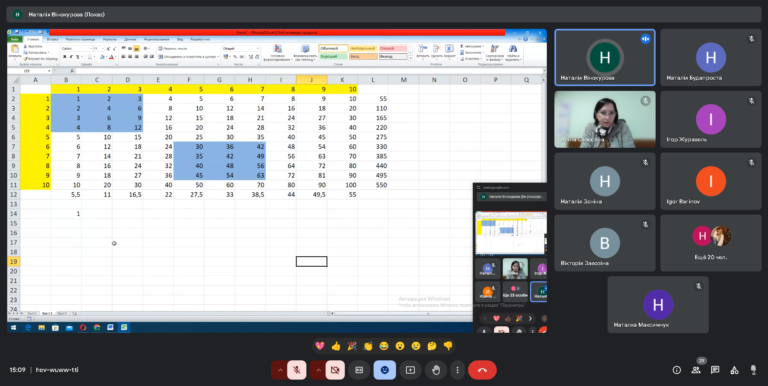Apply the Плохой red cell style
Screen dimensions: 768x386
[393, 48]
